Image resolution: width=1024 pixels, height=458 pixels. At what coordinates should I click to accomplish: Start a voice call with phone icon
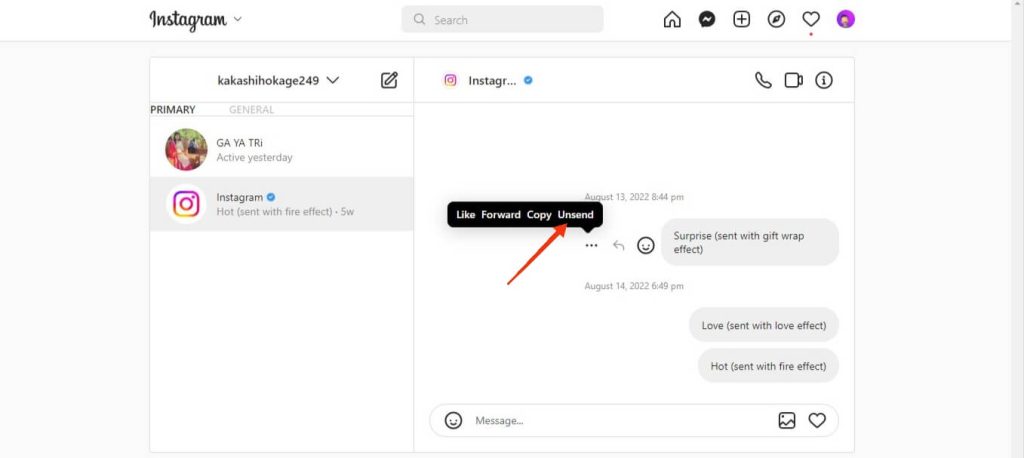point(763,80)
